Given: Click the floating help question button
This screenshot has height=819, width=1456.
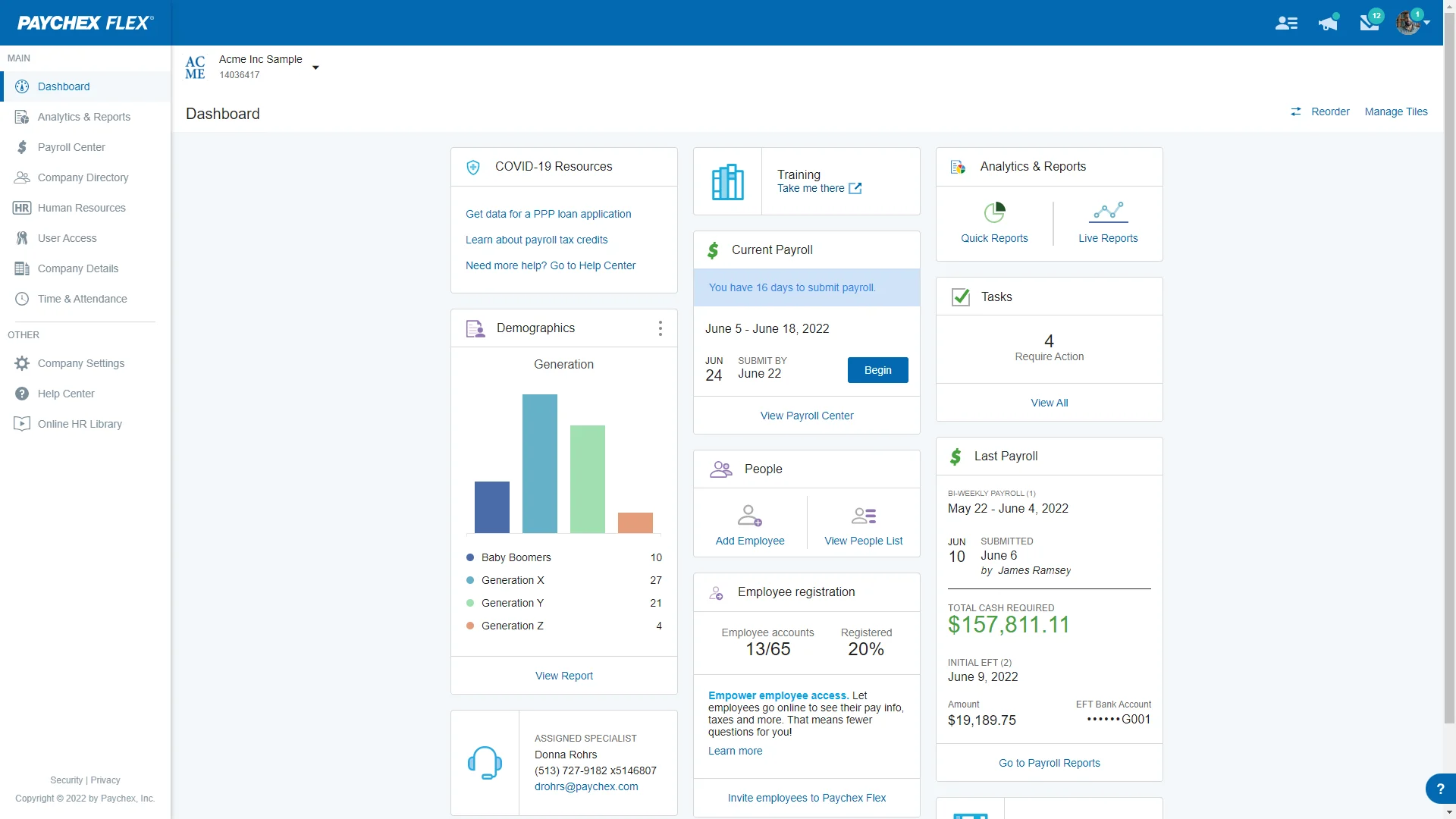Looking at the screenshot, I should [x=1440, y=789].
